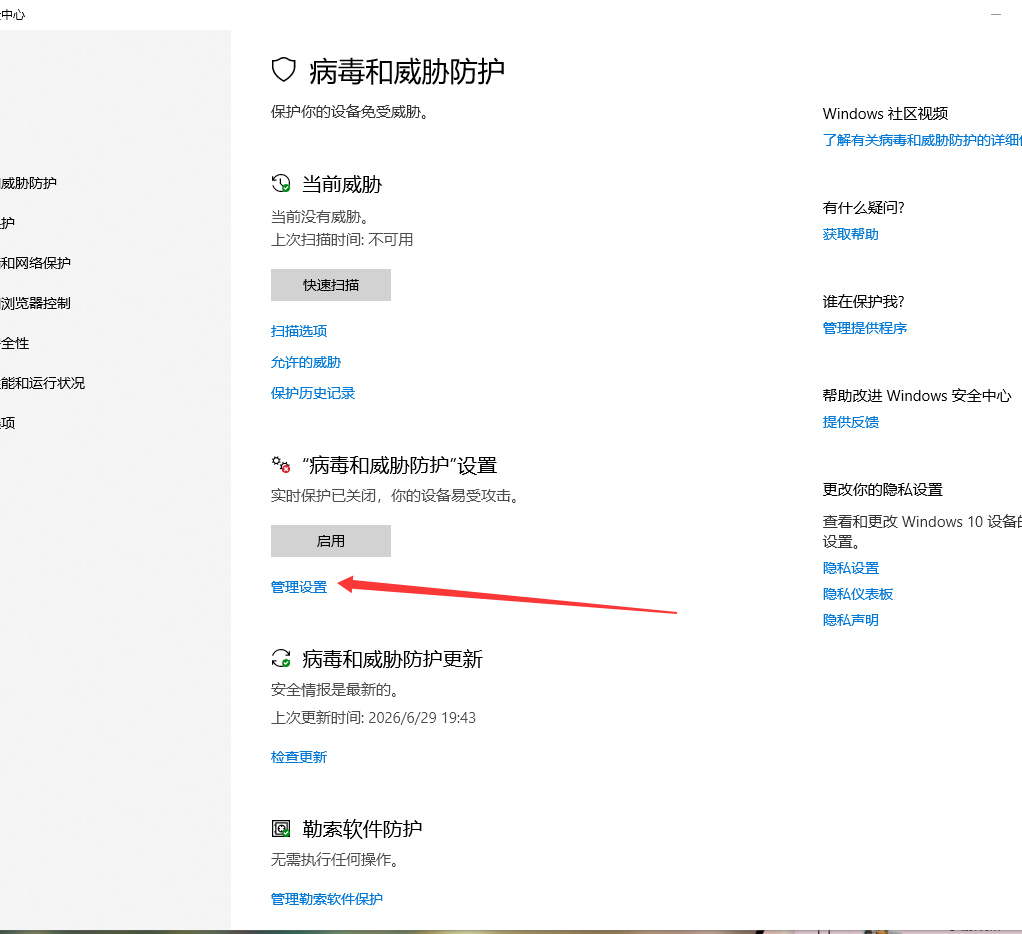This screenshot has width=1022, height=934.
Task: Open 隐私仪表板 link
Action: click(x=858, y=594)
